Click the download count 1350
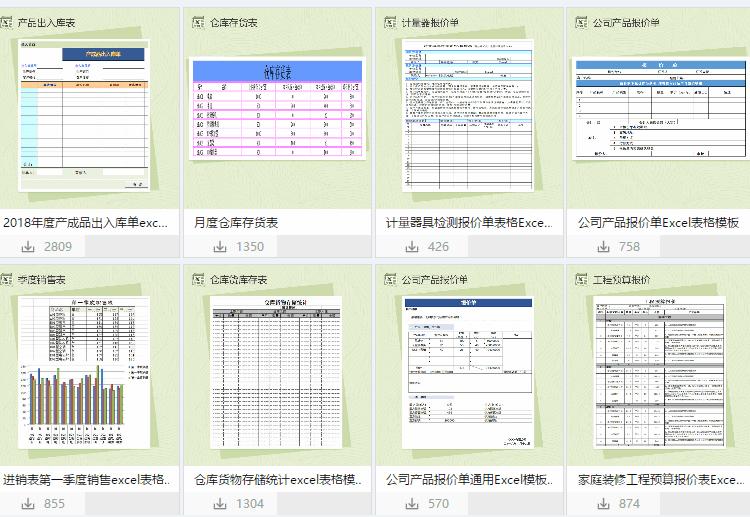The width and height of the screenshot is (750, 517). point(250,247)
